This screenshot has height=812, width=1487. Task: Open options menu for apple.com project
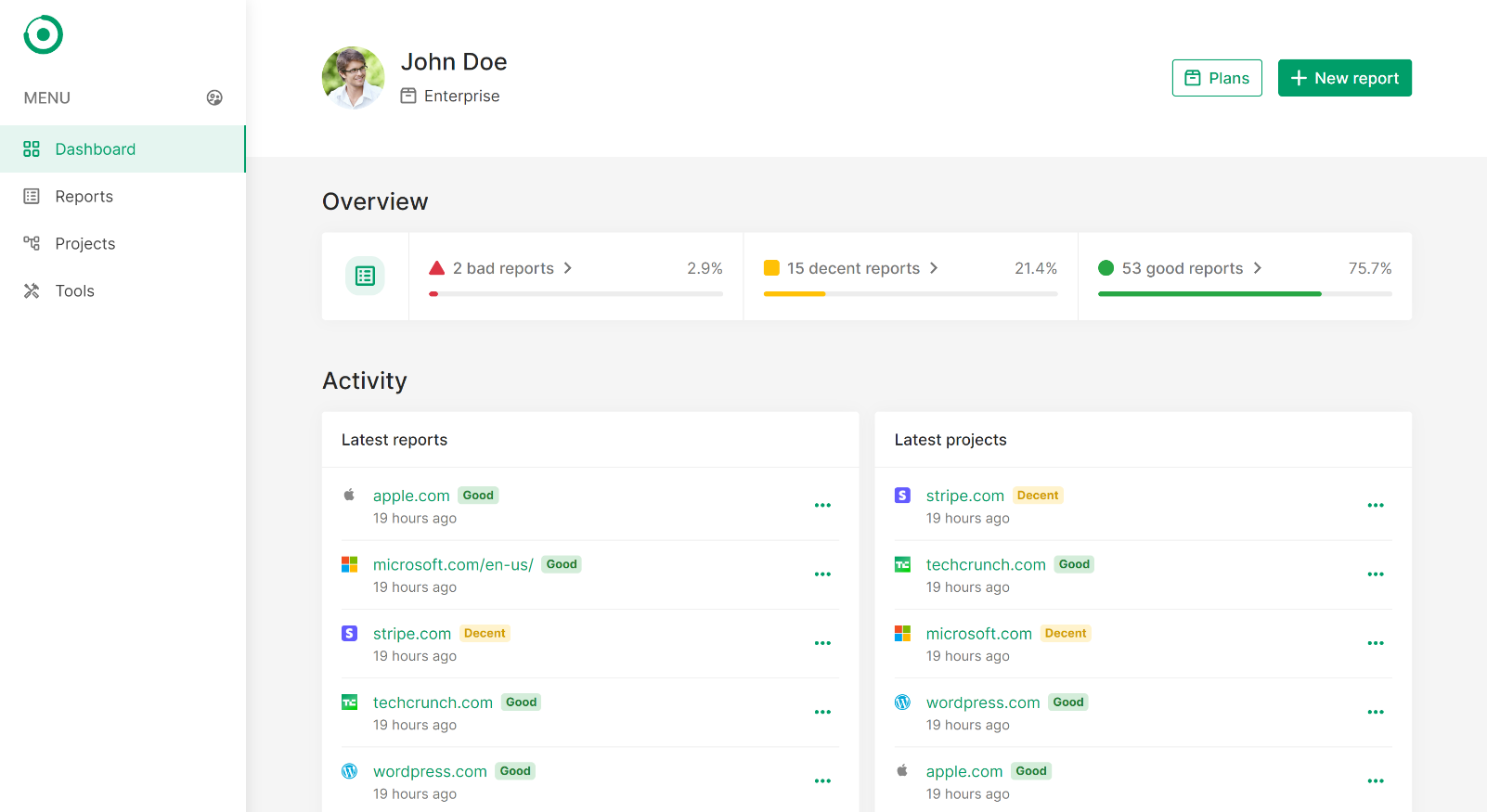pyautogui.click(x=1376, y=781)
